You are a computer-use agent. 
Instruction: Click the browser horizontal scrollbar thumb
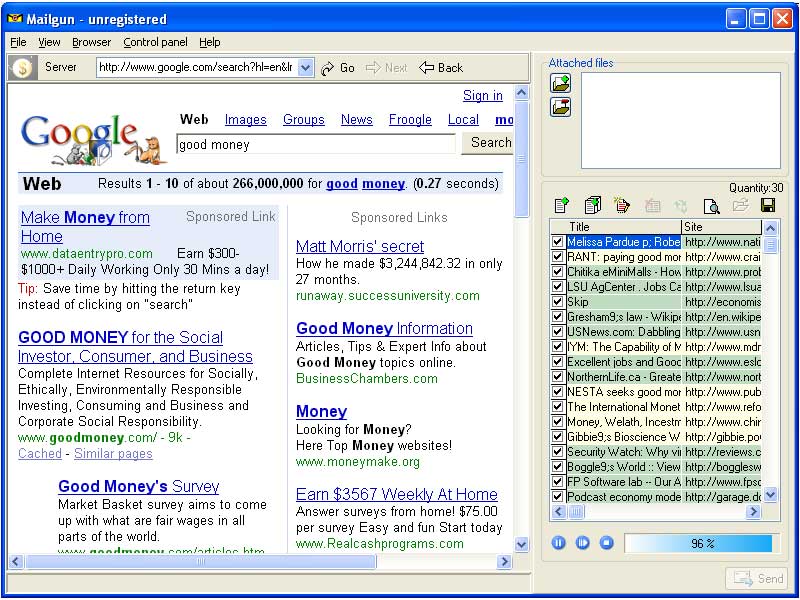pos(201,562)
